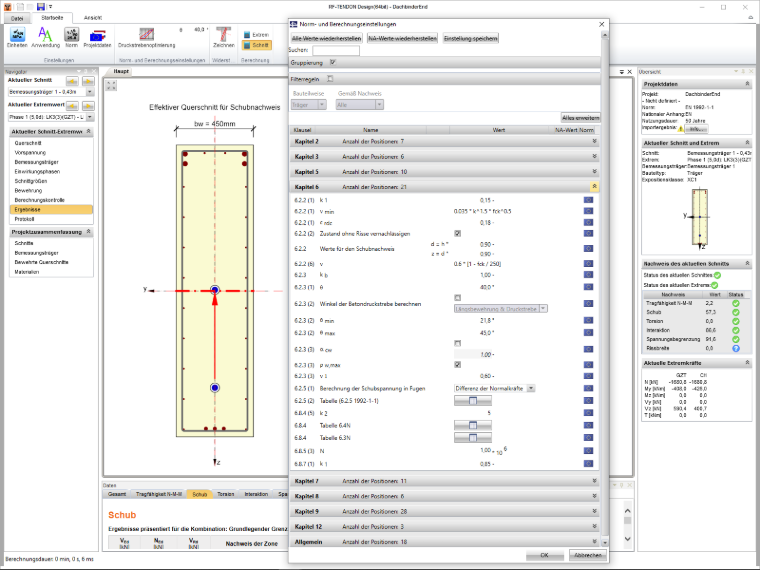
Task: Toggle Winkel der Betondruckstrebe berechnen checkbox
Action: pyautogui.click(x=458, y=298)
